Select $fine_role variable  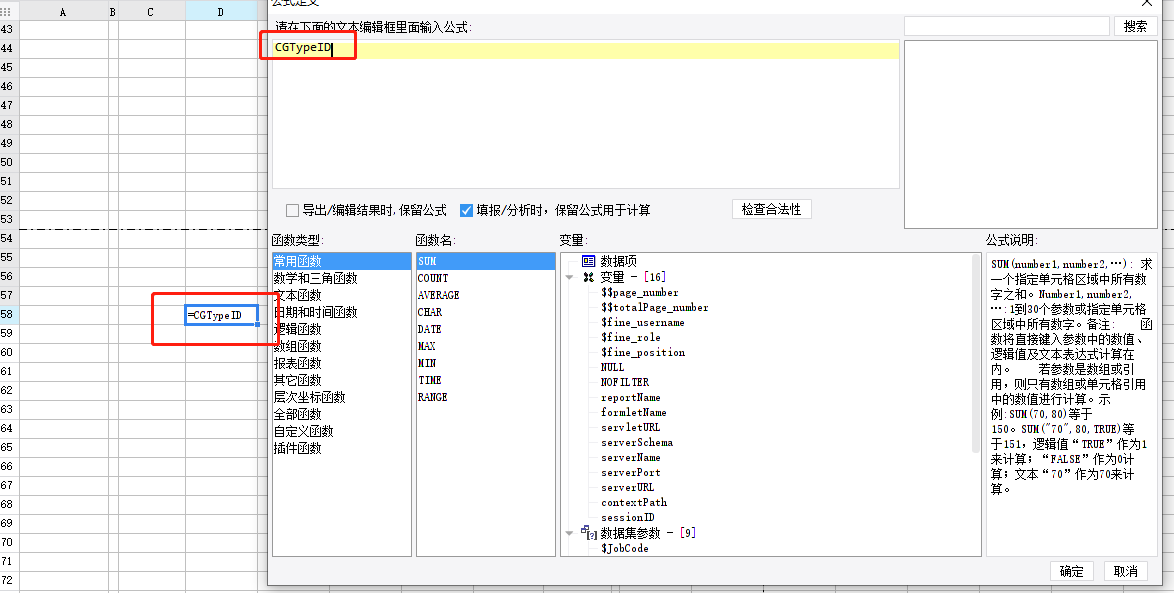point(630,338)
